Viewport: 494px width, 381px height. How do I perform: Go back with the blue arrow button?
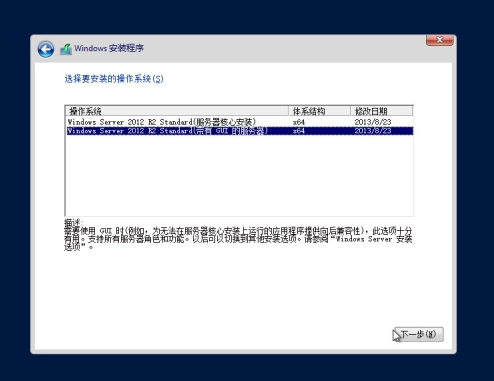click(46, 50)
